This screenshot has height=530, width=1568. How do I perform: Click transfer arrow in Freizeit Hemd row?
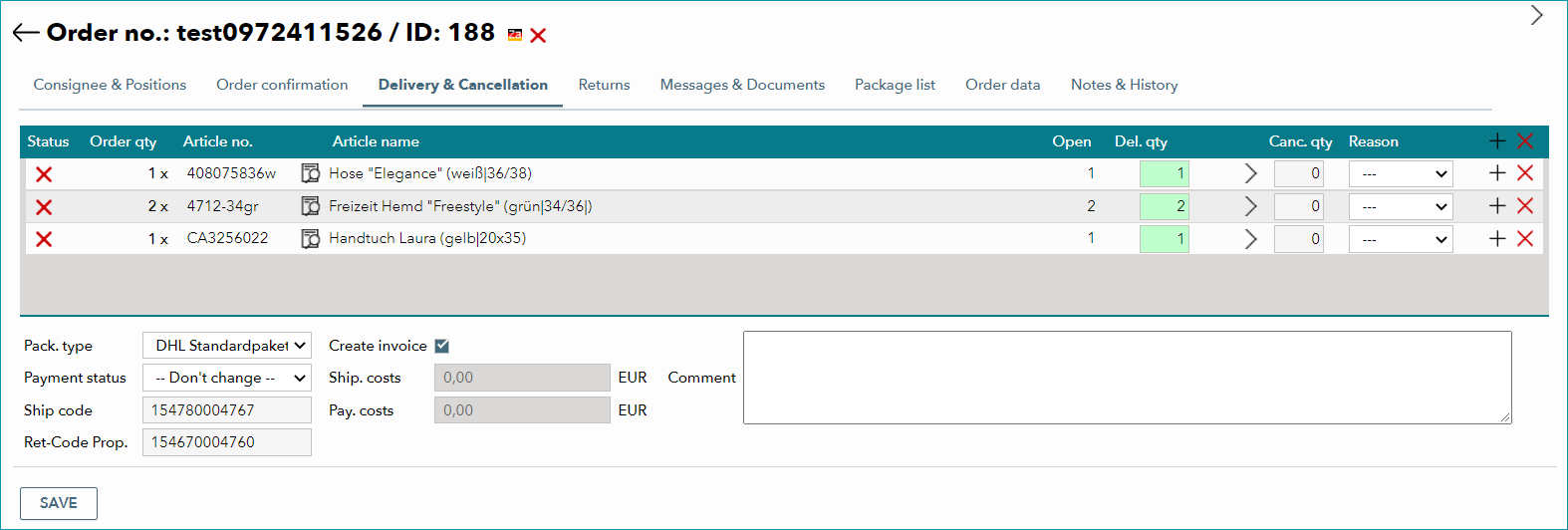[x=1251, y=206]
